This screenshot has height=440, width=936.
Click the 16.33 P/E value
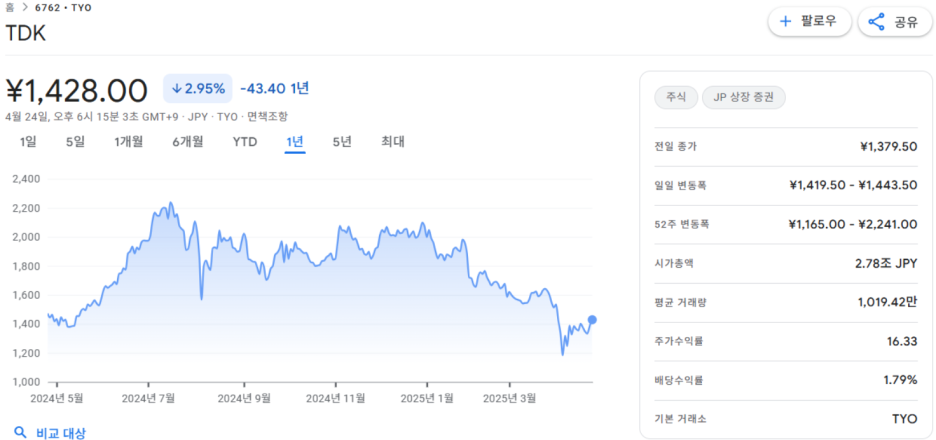pyautogui.click(x=902, y=341)
